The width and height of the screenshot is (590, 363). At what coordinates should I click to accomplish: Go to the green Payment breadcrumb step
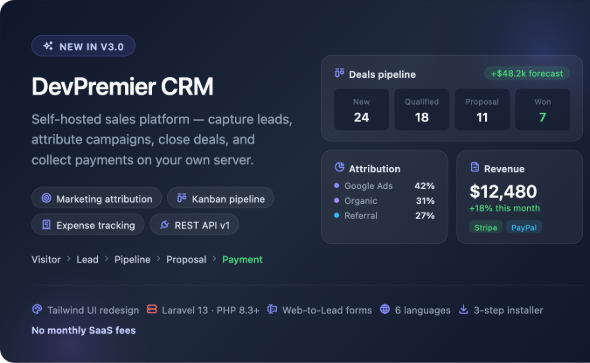point(242,260)
